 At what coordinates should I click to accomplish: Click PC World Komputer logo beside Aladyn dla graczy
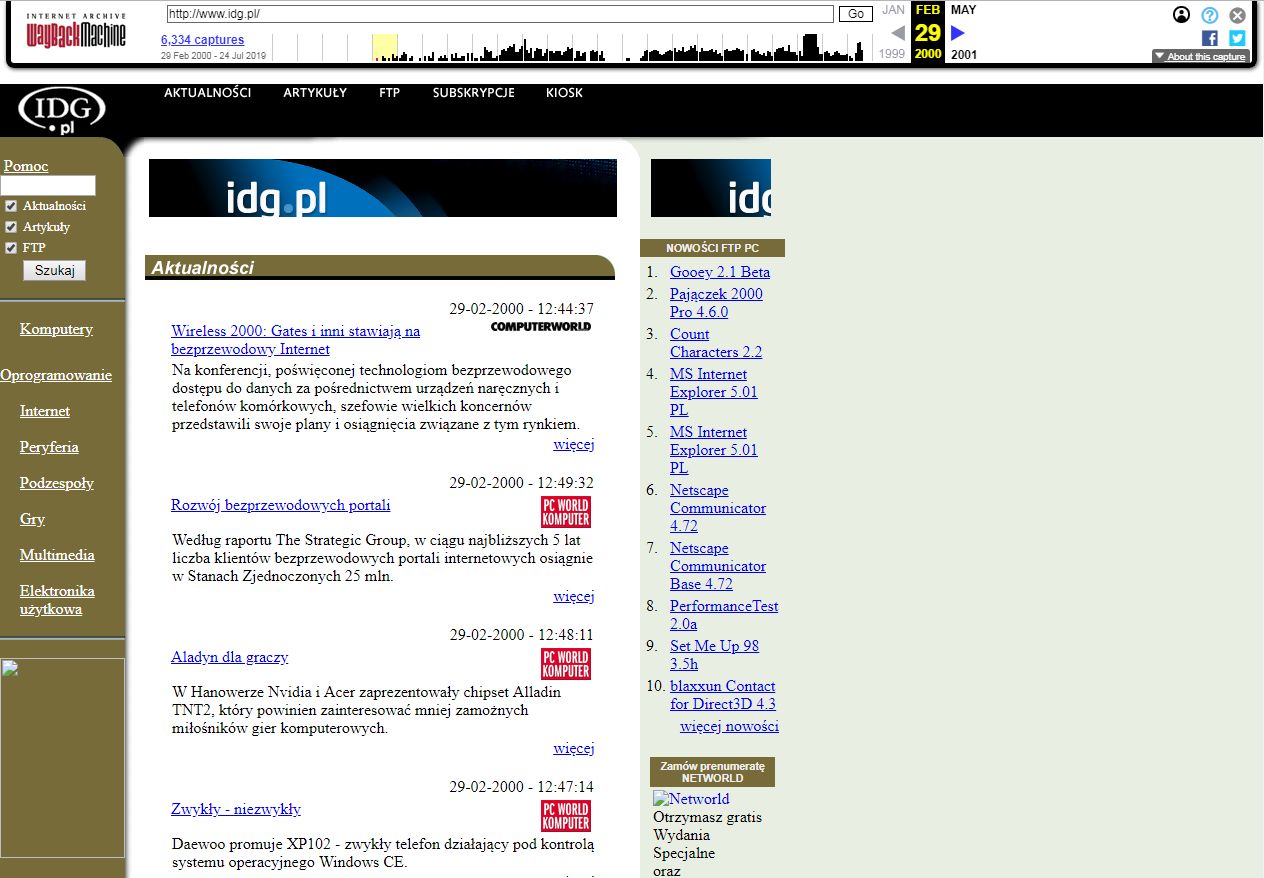pyautogui.click(x=566, y=664)
